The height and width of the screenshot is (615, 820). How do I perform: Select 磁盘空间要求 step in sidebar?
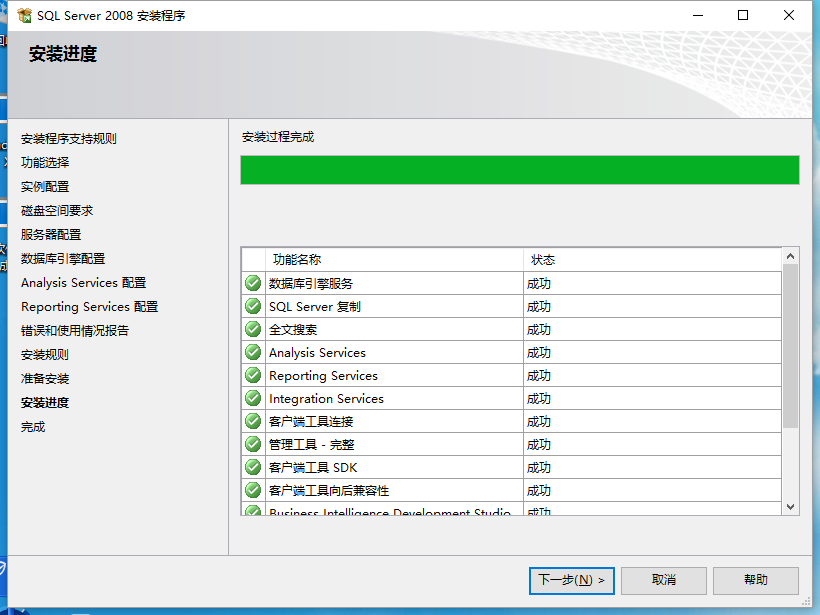57,211
